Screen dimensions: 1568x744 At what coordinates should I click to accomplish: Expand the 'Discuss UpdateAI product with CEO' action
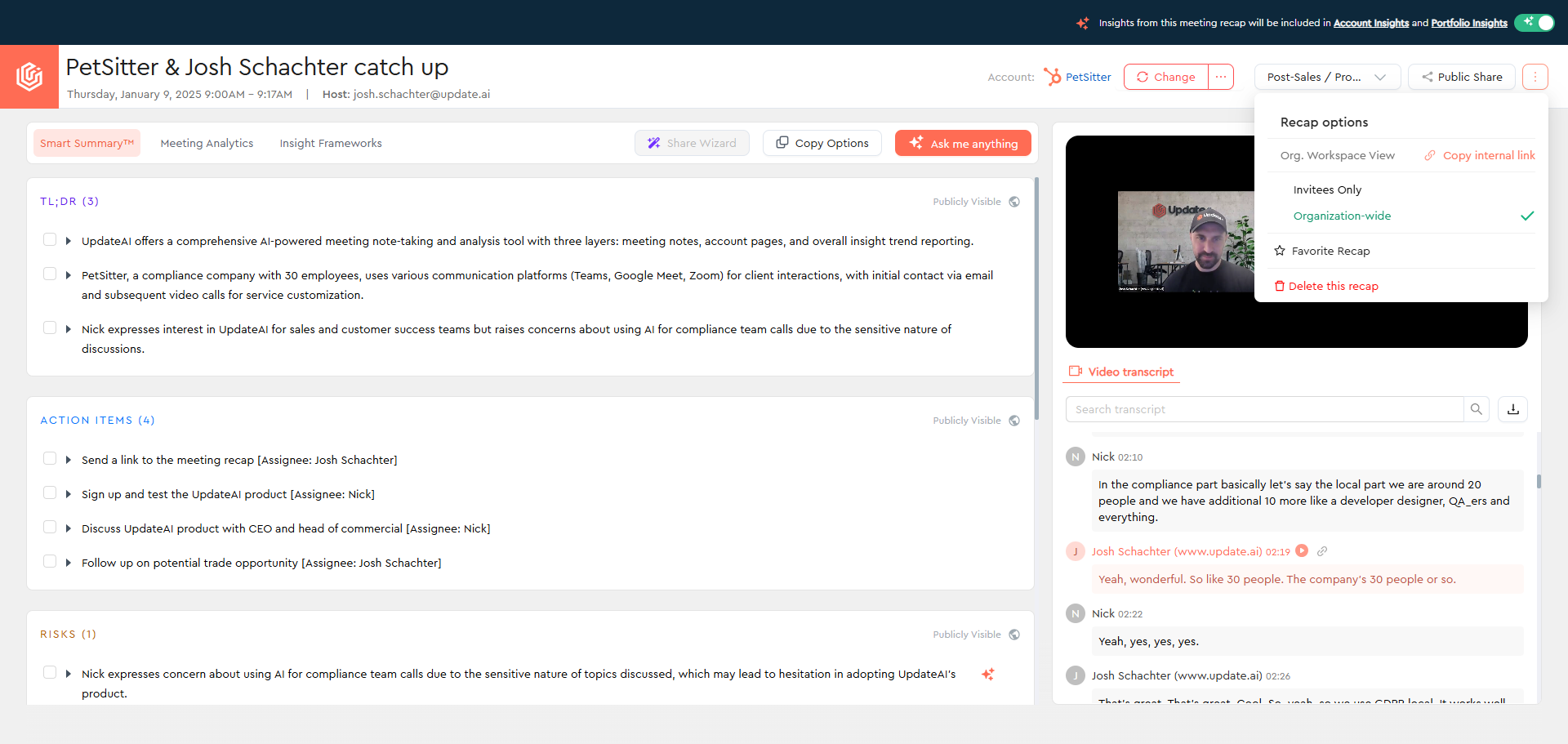69,528
